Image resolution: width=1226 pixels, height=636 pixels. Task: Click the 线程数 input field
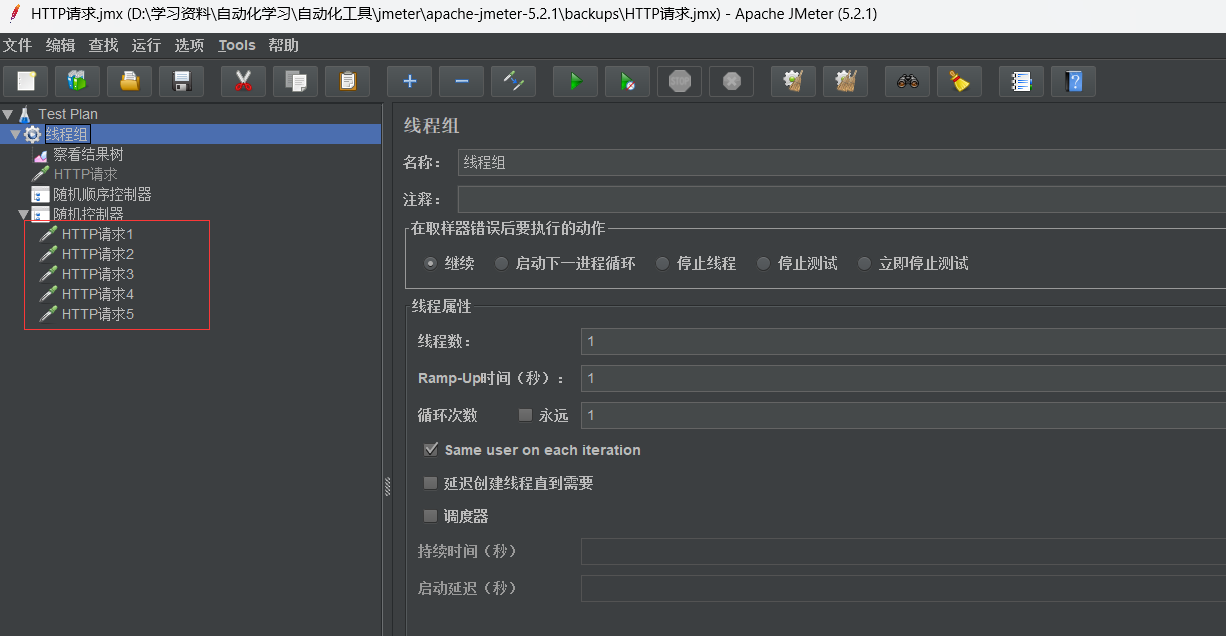point(903,341)
